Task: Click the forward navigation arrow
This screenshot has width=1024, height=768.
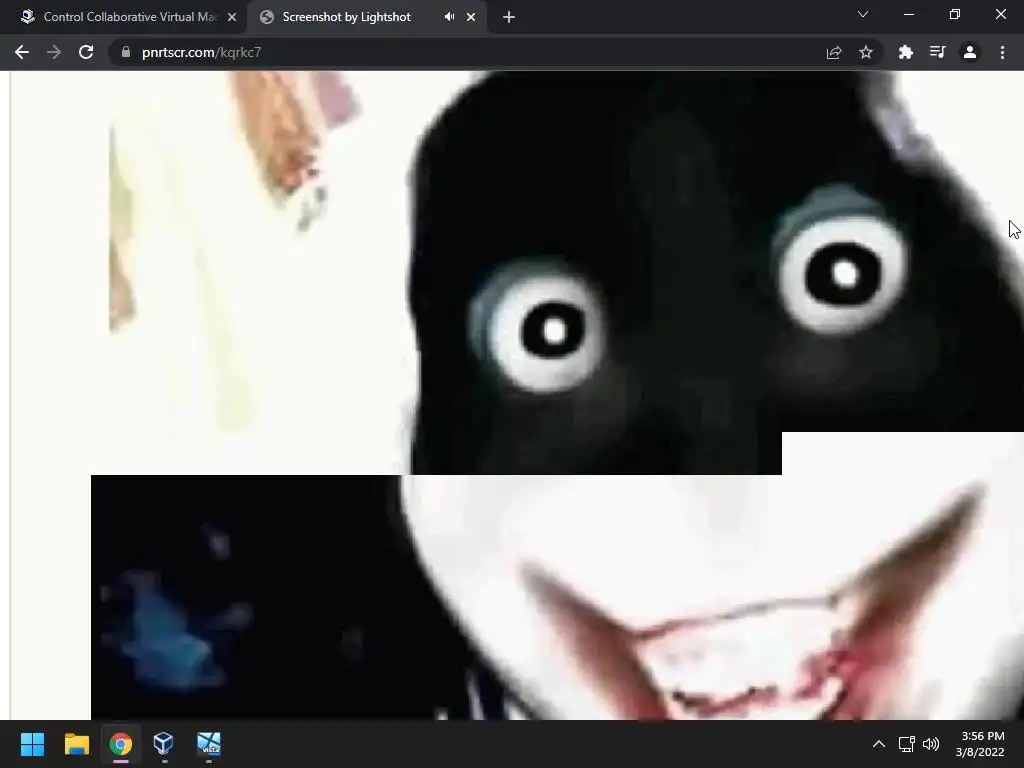Action: pos(54,52)
